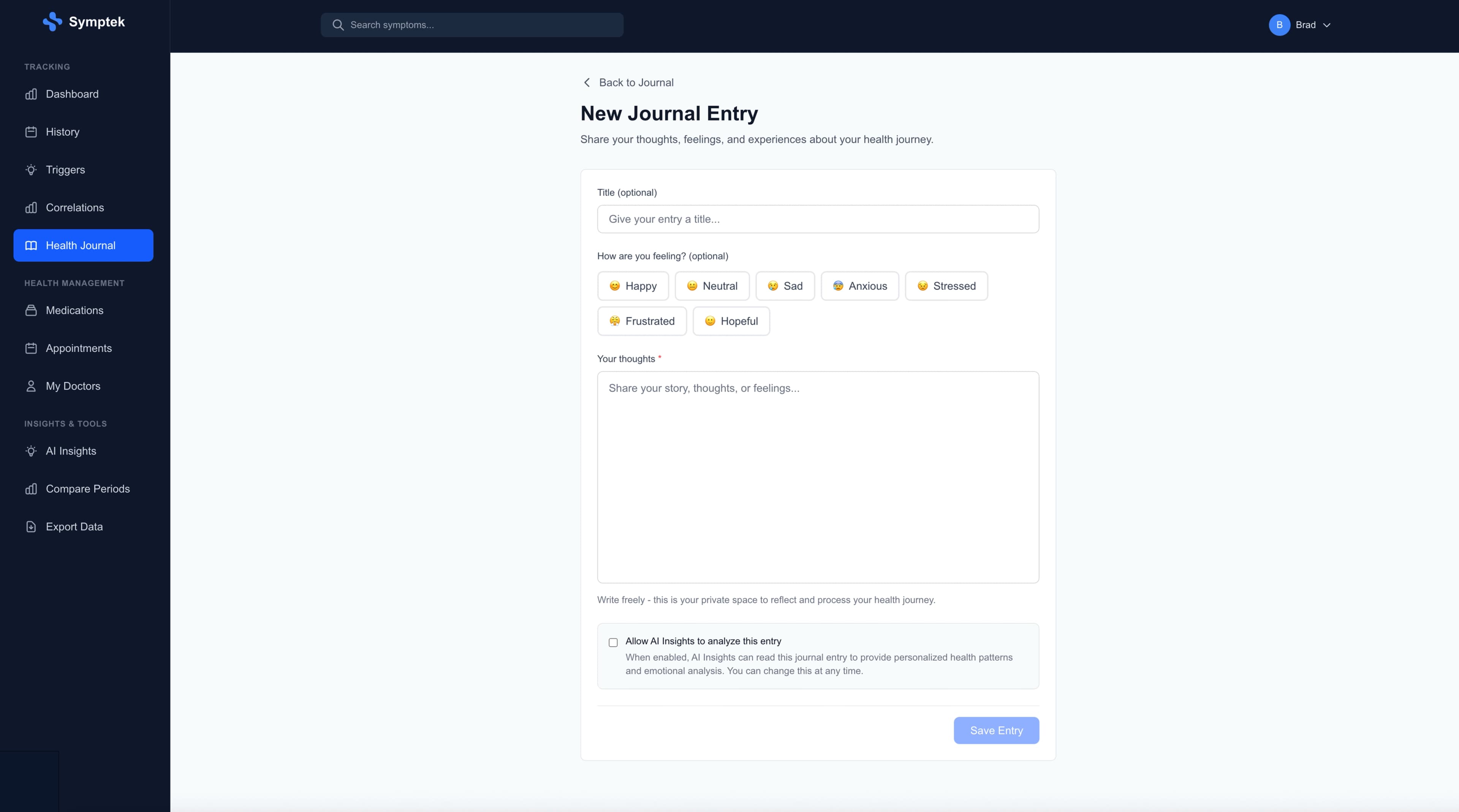
Task: Select the Anxious mood option
Action: point(859,286)
